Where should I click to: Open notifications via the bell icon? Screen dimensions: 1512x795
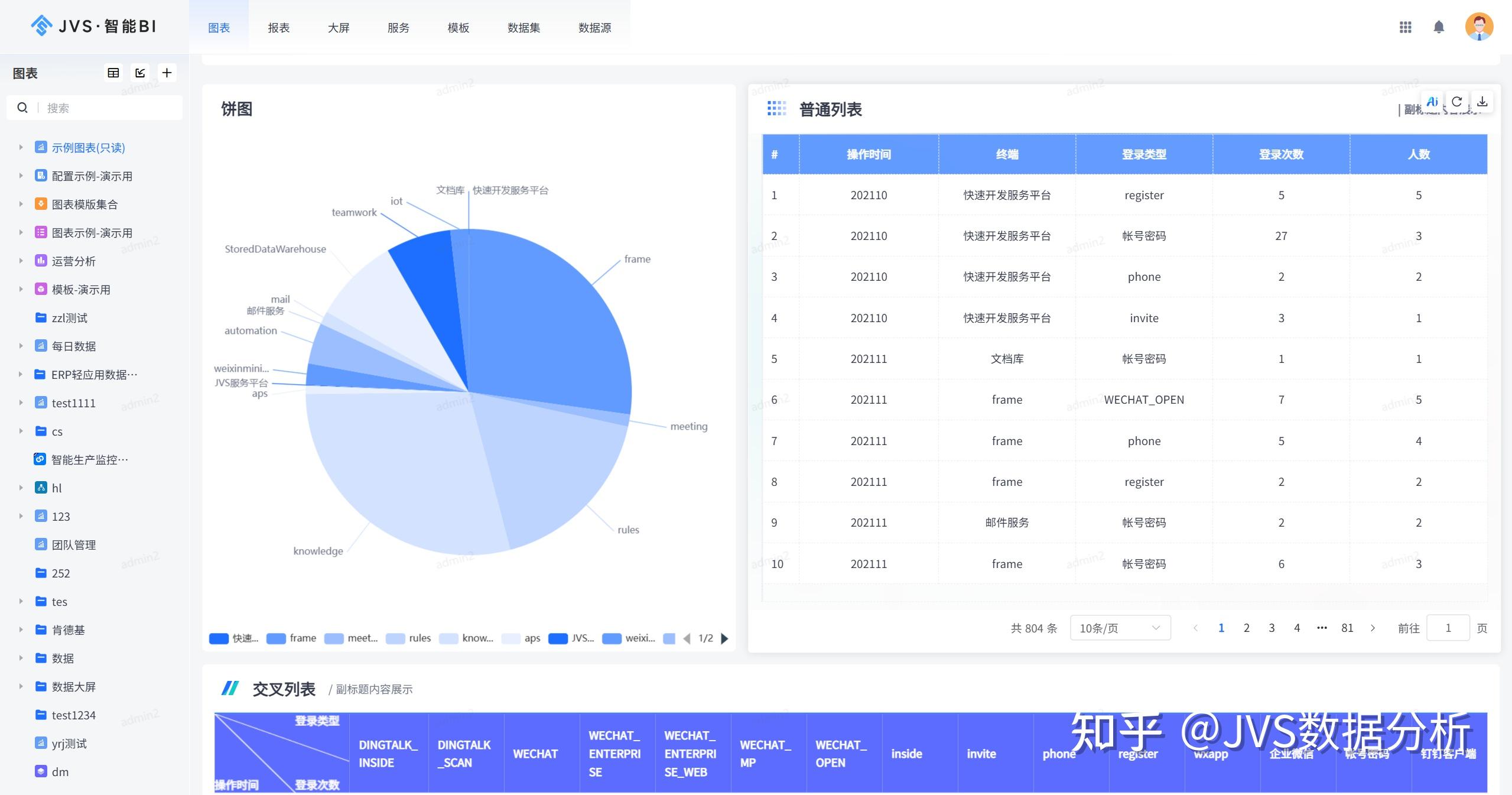click(x=1439, y=27)
